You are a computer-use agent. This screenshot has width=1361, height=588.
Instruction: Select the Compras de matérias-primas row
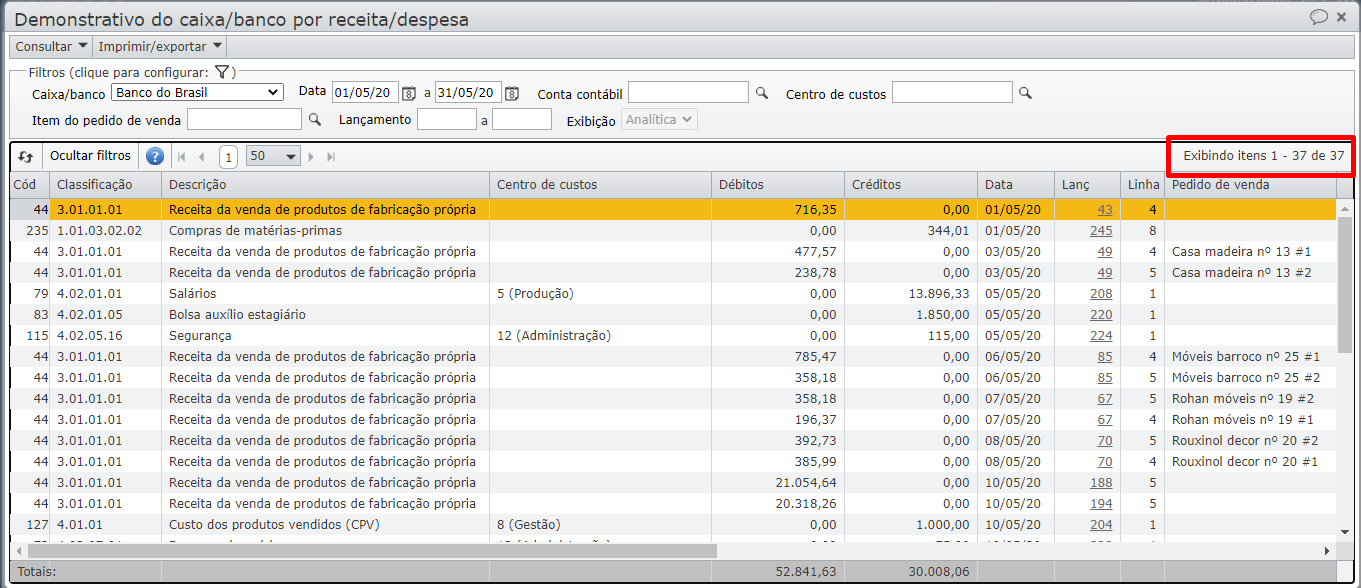tap(673, 231)
